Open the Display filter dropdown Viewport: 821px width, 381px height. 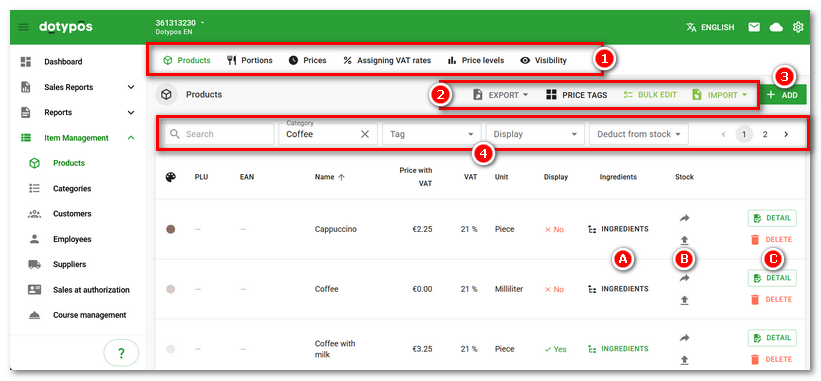point(535,134)
